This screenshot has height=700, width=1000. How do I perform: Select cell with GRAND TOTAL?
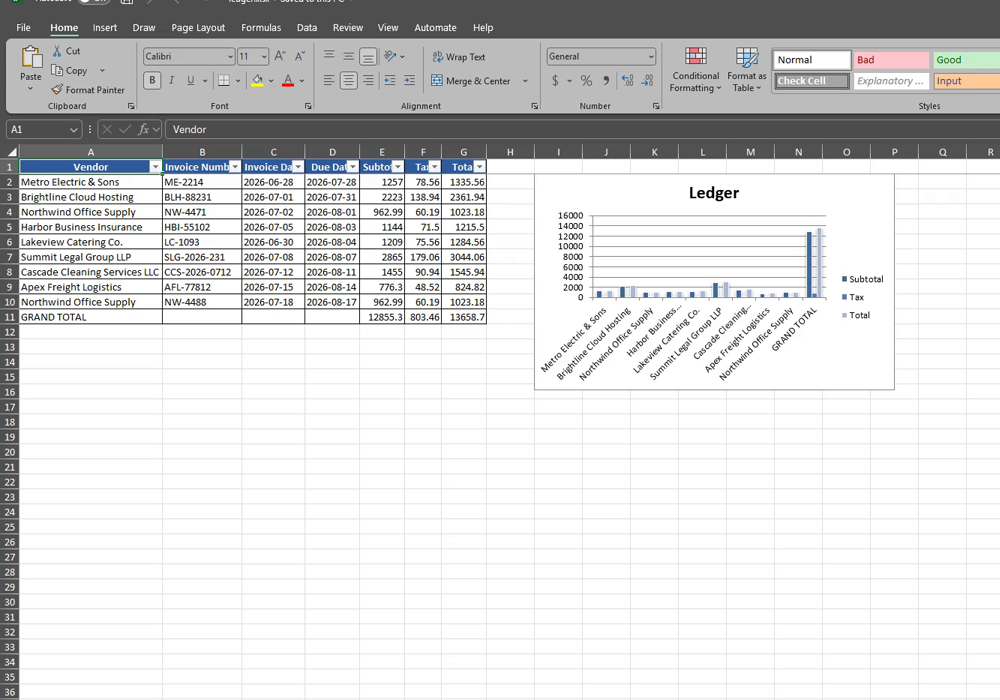click(x=91, y=317)
